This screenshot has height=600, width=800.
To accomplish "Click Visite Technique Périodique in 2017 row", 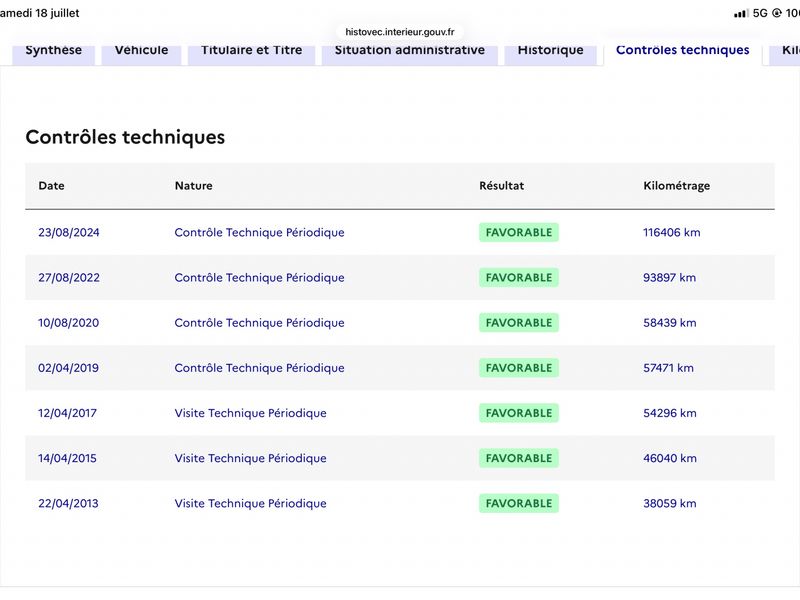I will click(x=251, y=413).
